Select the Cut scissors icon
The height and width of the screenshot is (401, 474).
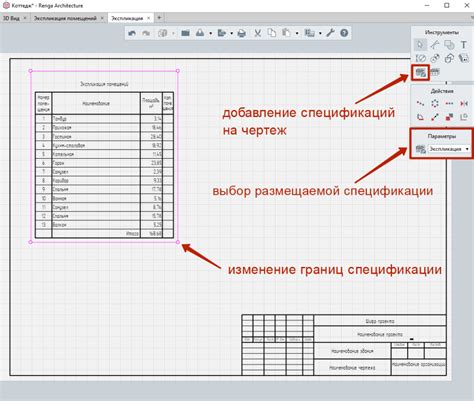(x=258, y=33)
